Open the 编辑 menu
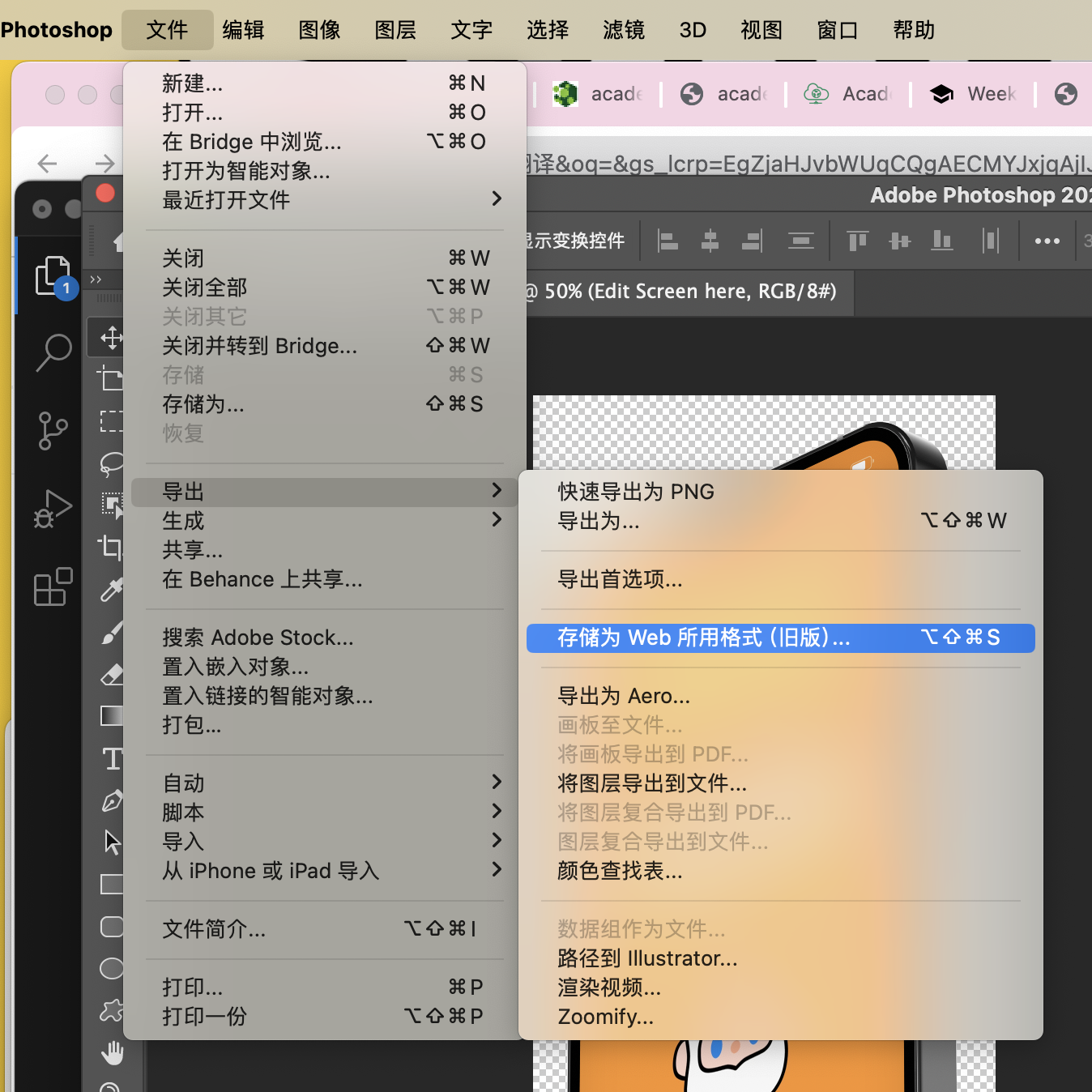The width and height of the screenshot is (1092, 1092). pyautogui.click(x=243, y=30)
